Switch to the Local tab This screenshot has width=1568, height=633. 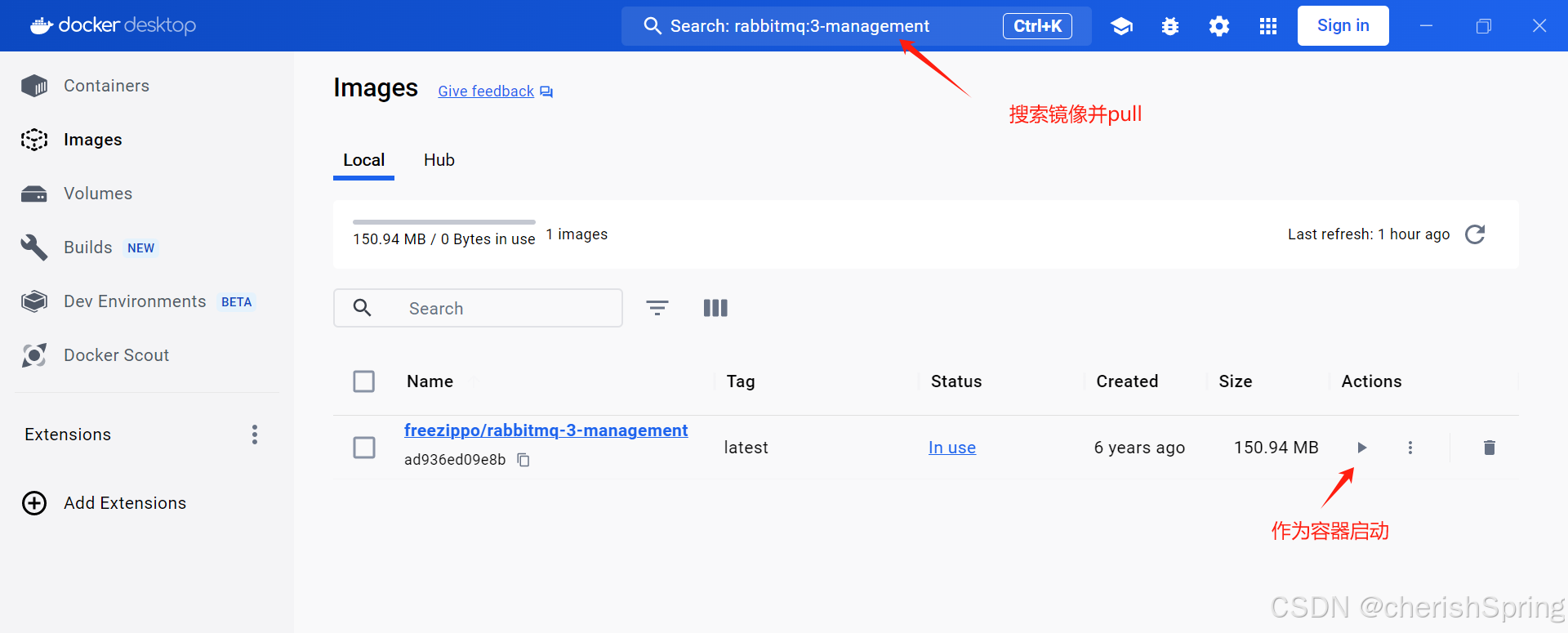pos(364,160)
